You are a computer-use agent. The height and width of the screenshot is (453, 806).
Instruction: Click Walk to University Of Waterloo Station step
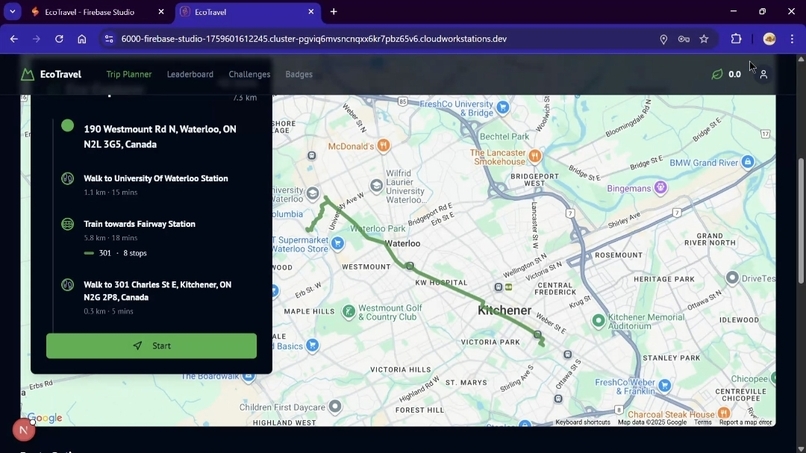pyautogui.click(x=156, y=178)
